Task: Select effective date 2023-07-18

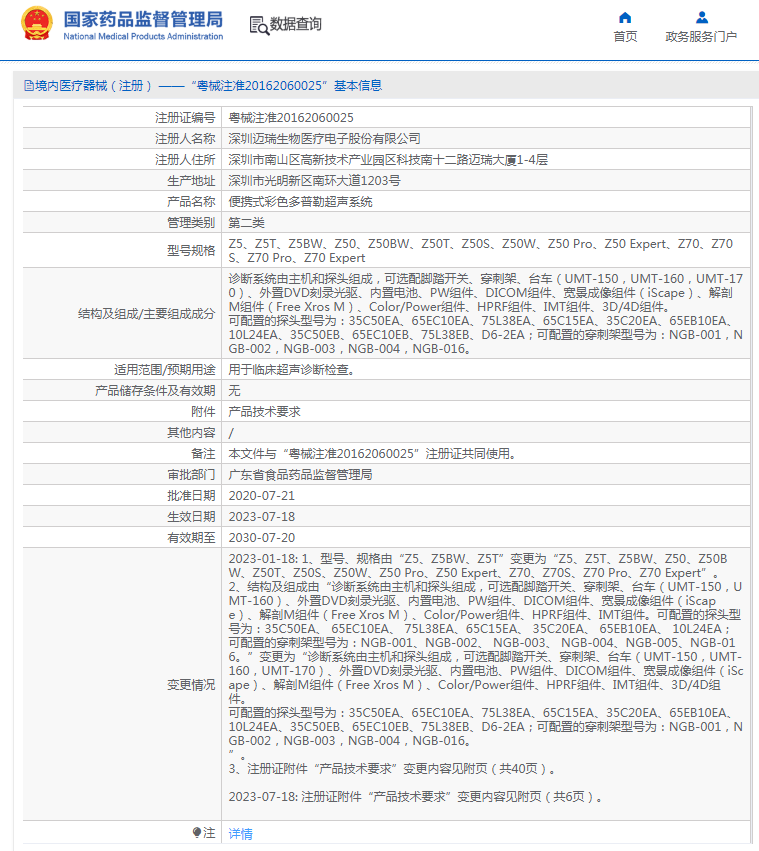Action: tap(262, 517)
